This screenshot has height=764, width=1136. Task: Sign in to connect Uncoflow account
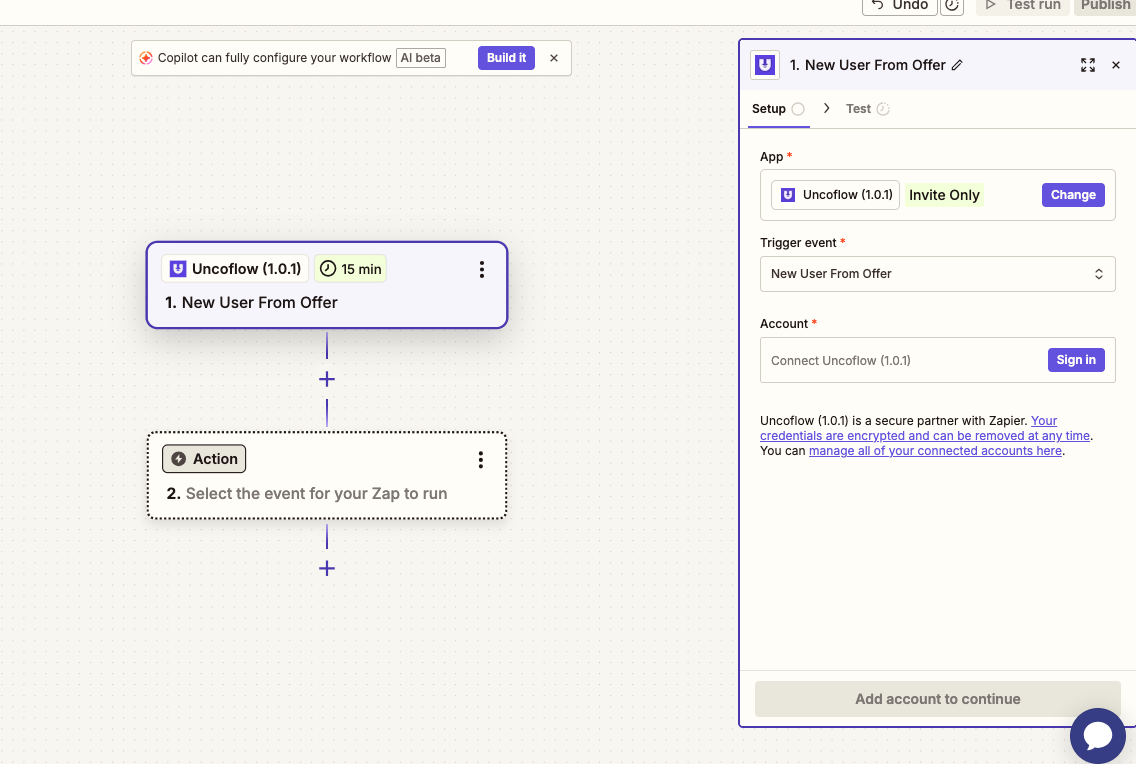point(1076,360)
